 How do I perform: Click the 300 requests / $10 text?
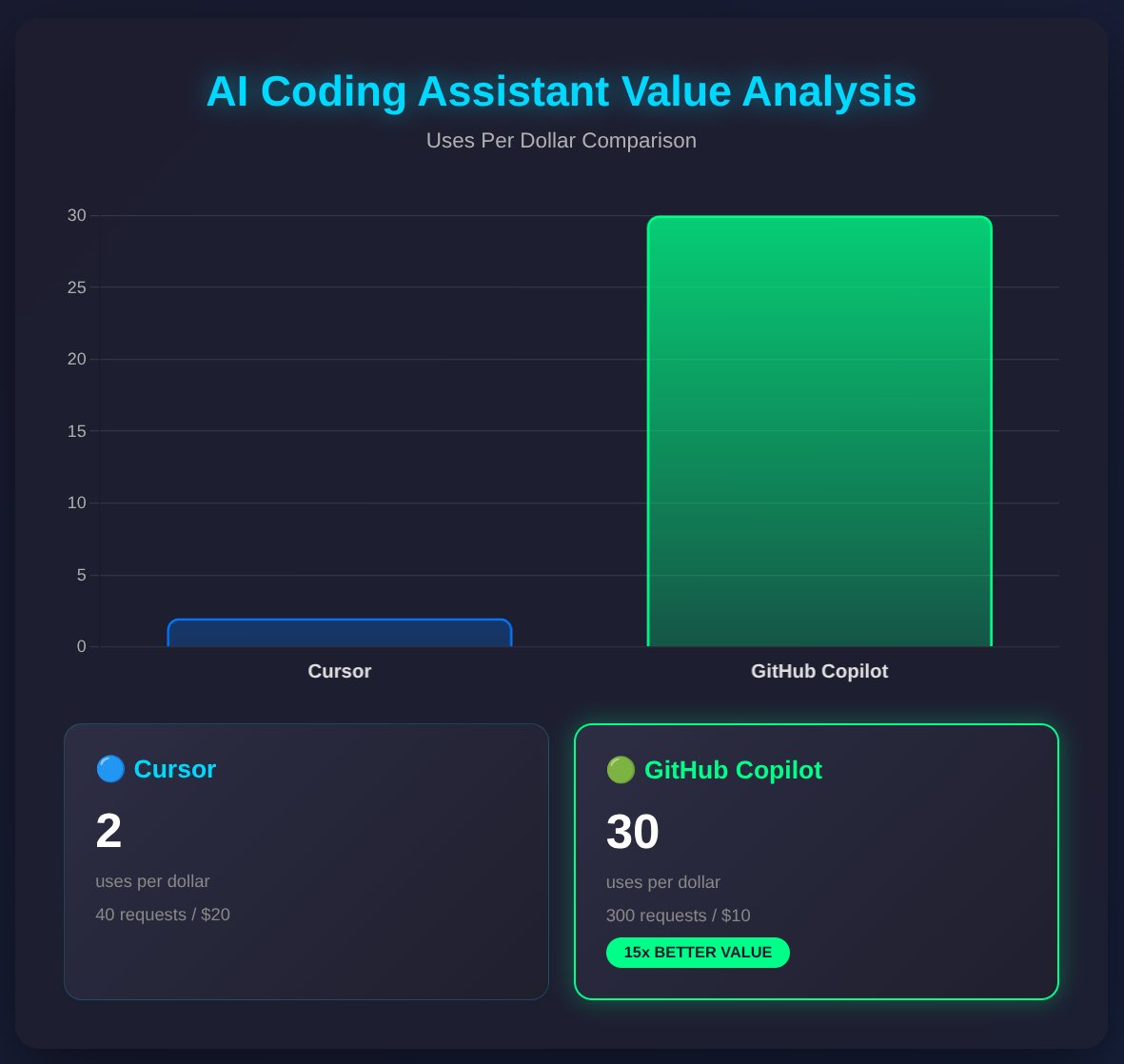point(679,916)
